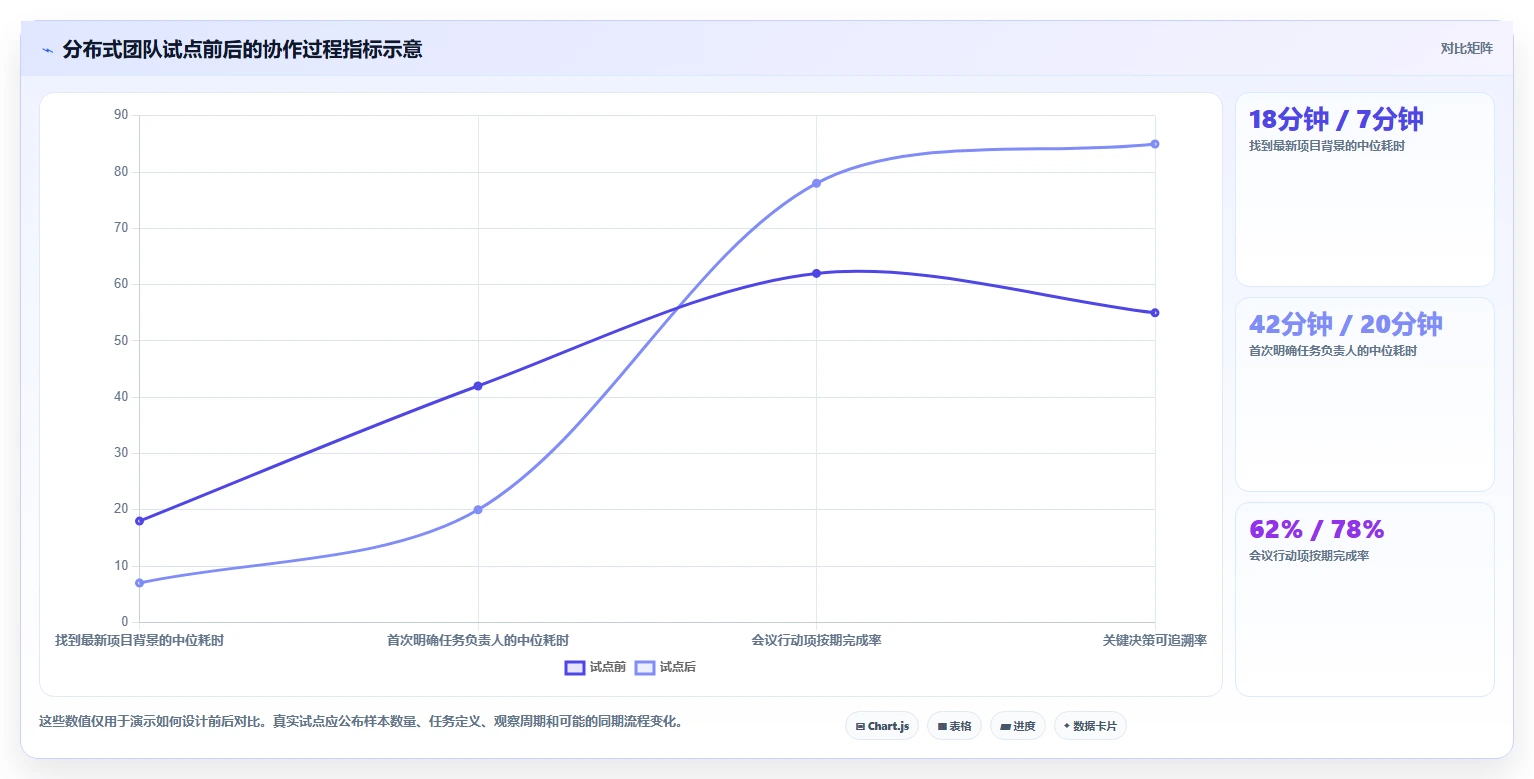Click the footnote starting 这些数值仅用于演示

[x=361, y=721]
